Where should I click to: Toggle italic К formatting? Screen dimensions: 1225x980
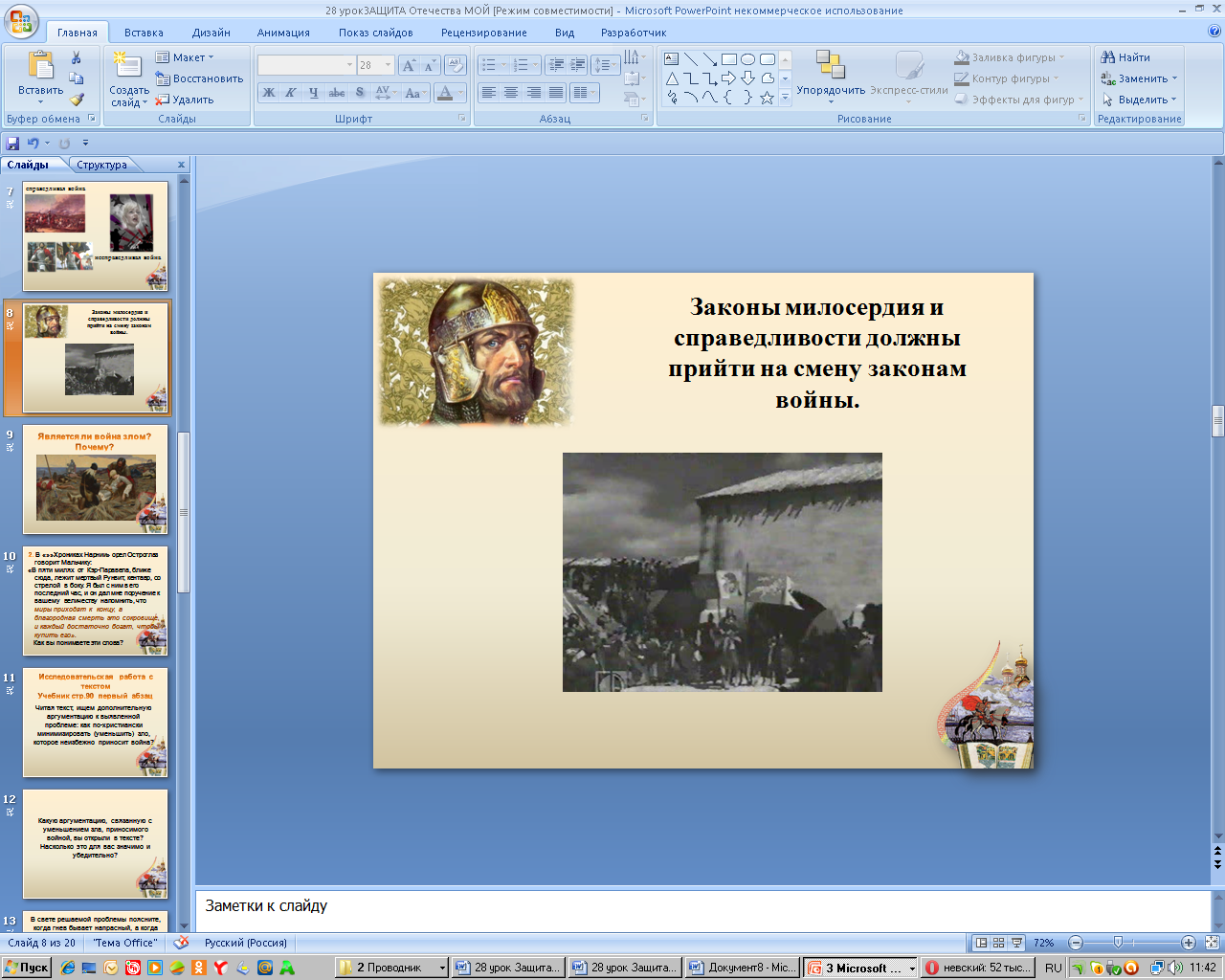tap(291, 93)
